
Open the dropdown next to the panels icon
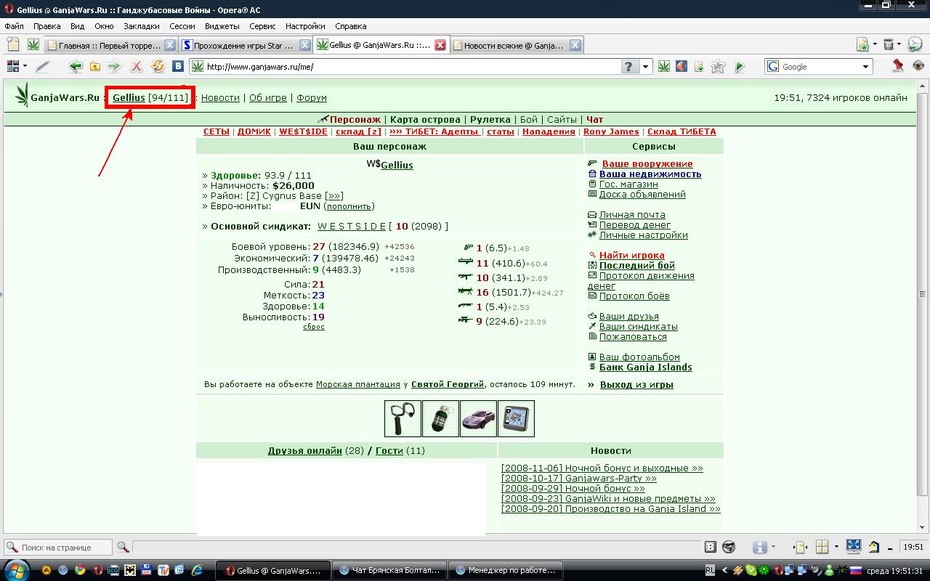click(25, 66)
